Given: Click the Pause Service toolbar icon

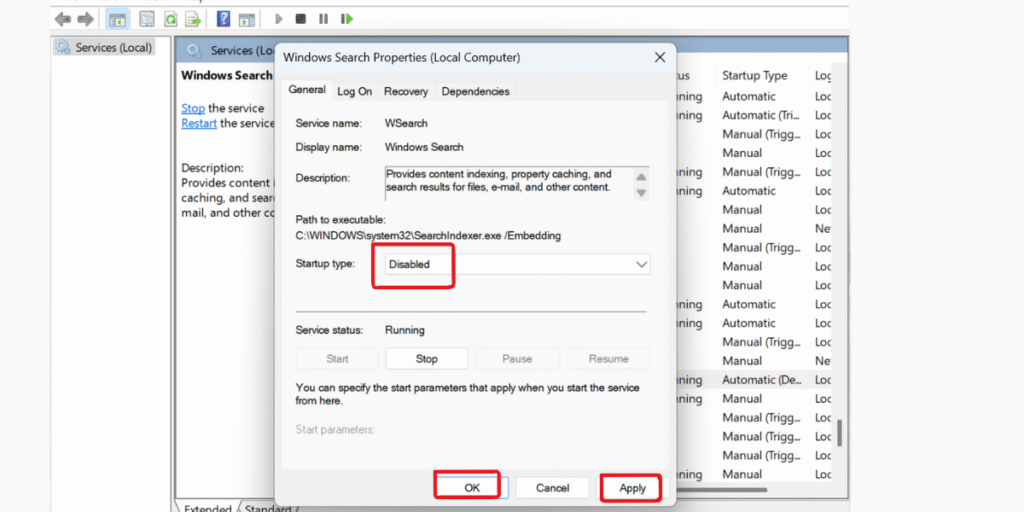Looking at the screenshot, I should pos(323,20).
